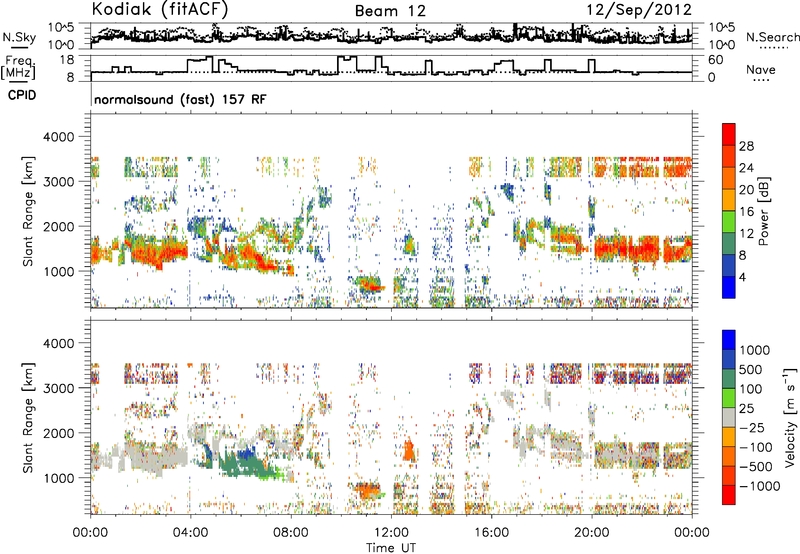This screenshot has height=554, width=800.
Task: Click the date '12/Sep/2012'
Action: click(639, 10)
